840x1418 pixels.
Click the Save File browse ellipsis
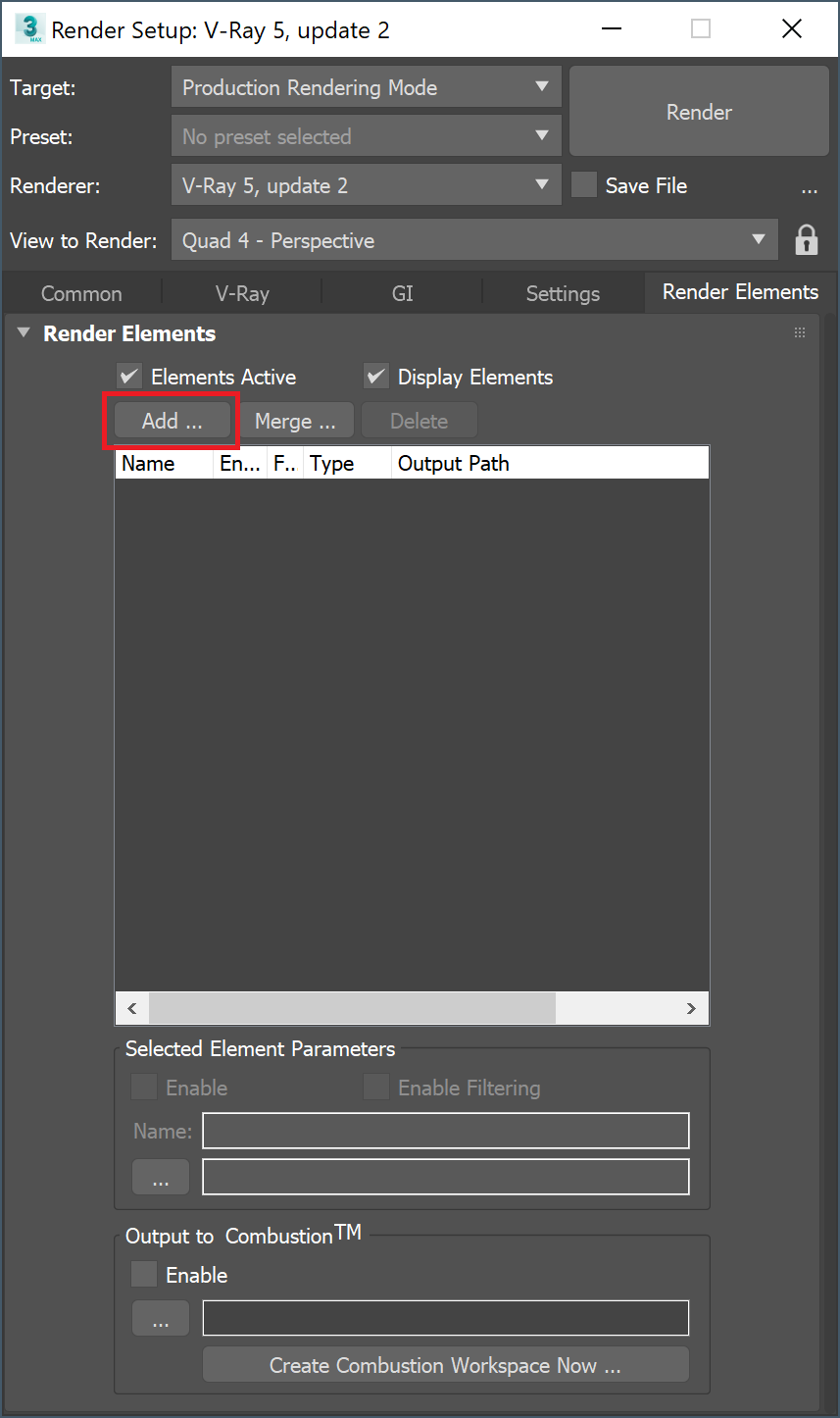click(x=809, y=187)
